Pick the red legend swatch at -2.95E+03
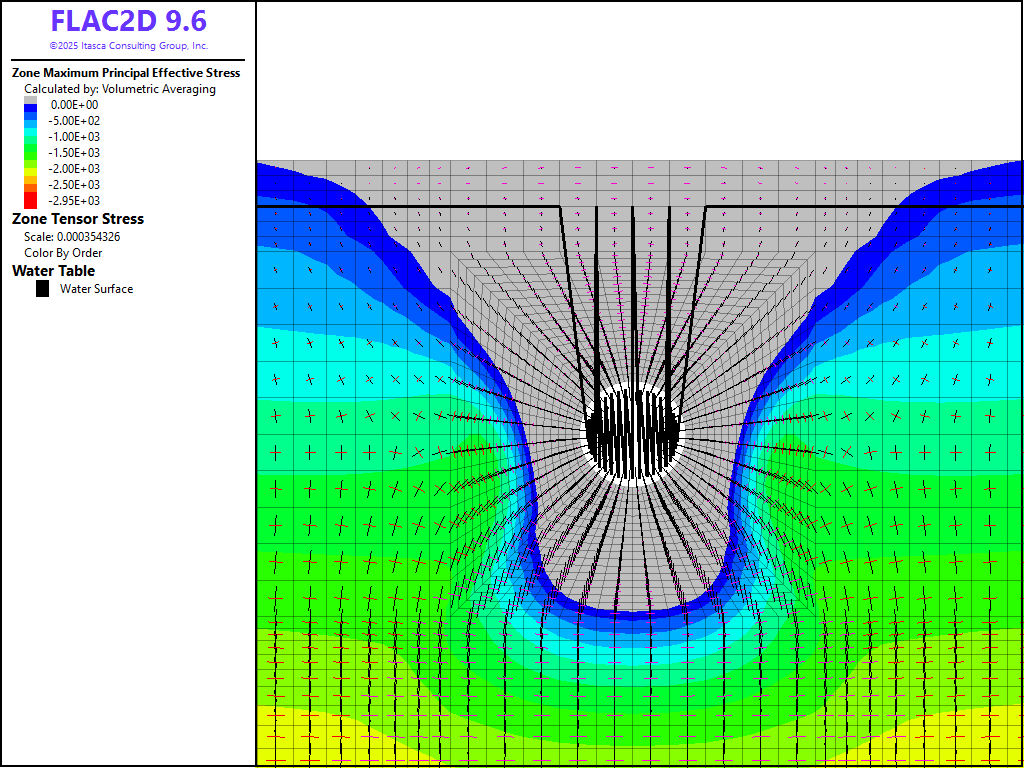The height and width of the screenshot is (768, 1024). (30, 200)
